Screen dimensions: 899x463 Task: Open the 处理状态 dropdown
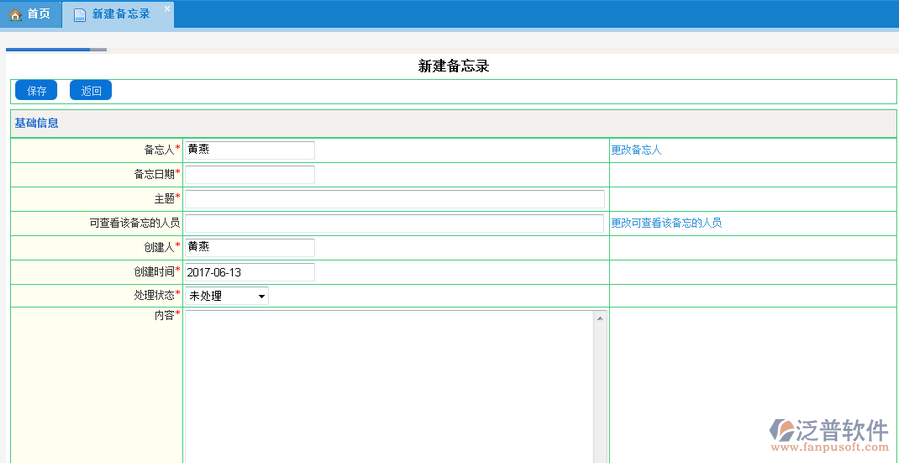226,296
